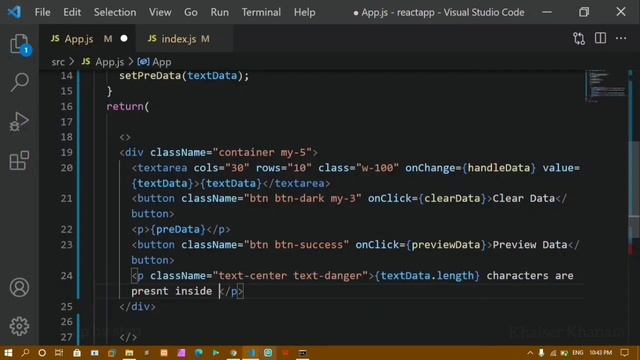Viewport: 640px width, 360px height.
Task: Show hidden system tray icons arrow
Action: pos(530,353)
